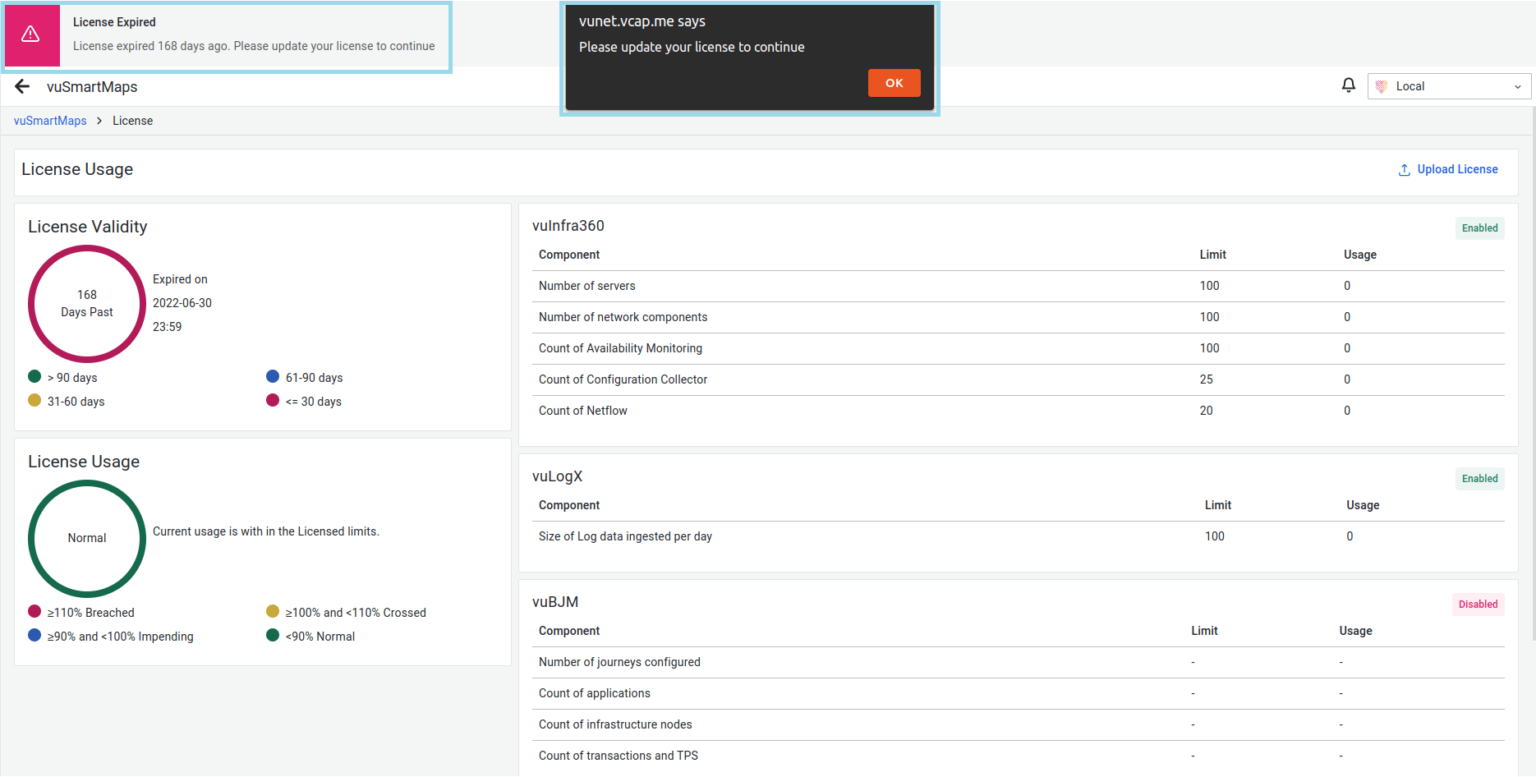
Task: Click the blue 61-90 days legend dot
Action: coord(273,377)
